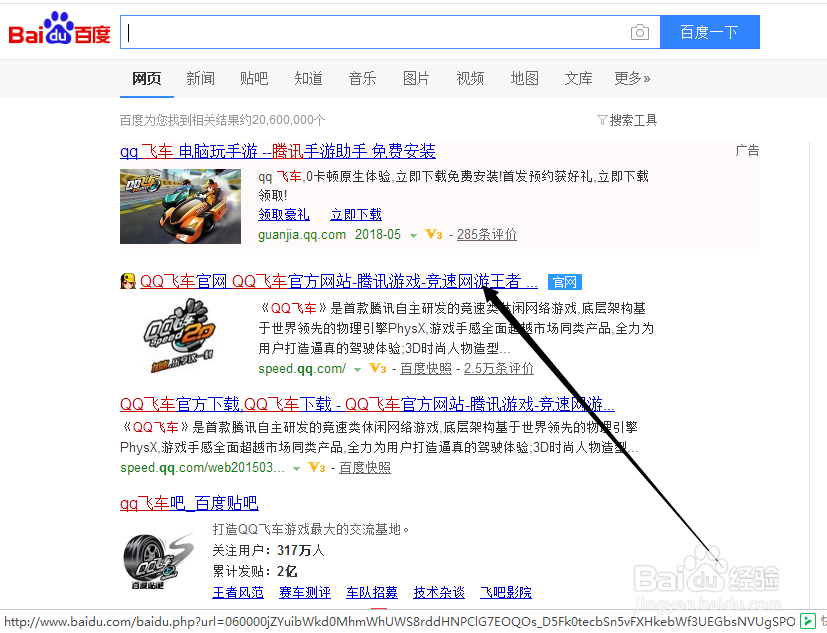Click green play icon in status bar

[807, 621]
